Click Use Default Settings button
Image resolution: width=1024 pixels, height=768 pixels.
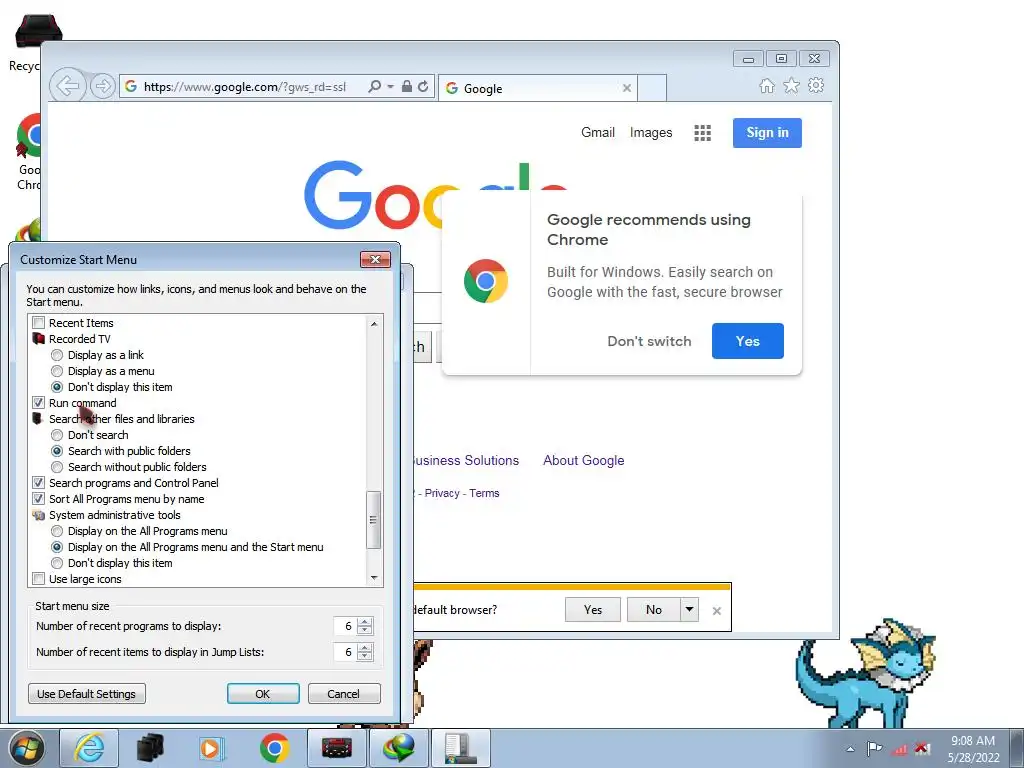[87, 694]
